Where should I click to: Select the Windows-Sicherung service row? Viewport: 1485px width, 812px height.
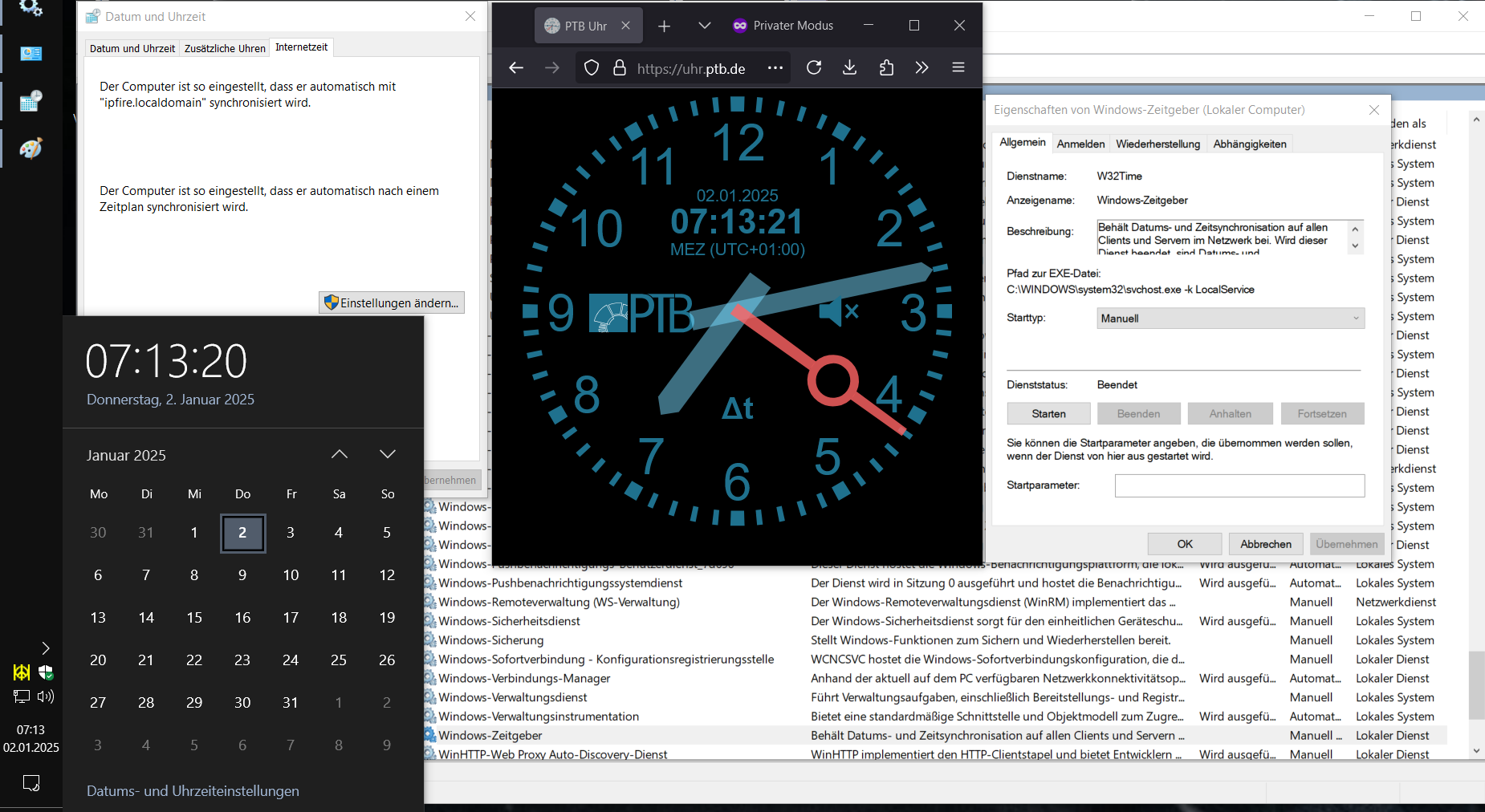[935, 640]
